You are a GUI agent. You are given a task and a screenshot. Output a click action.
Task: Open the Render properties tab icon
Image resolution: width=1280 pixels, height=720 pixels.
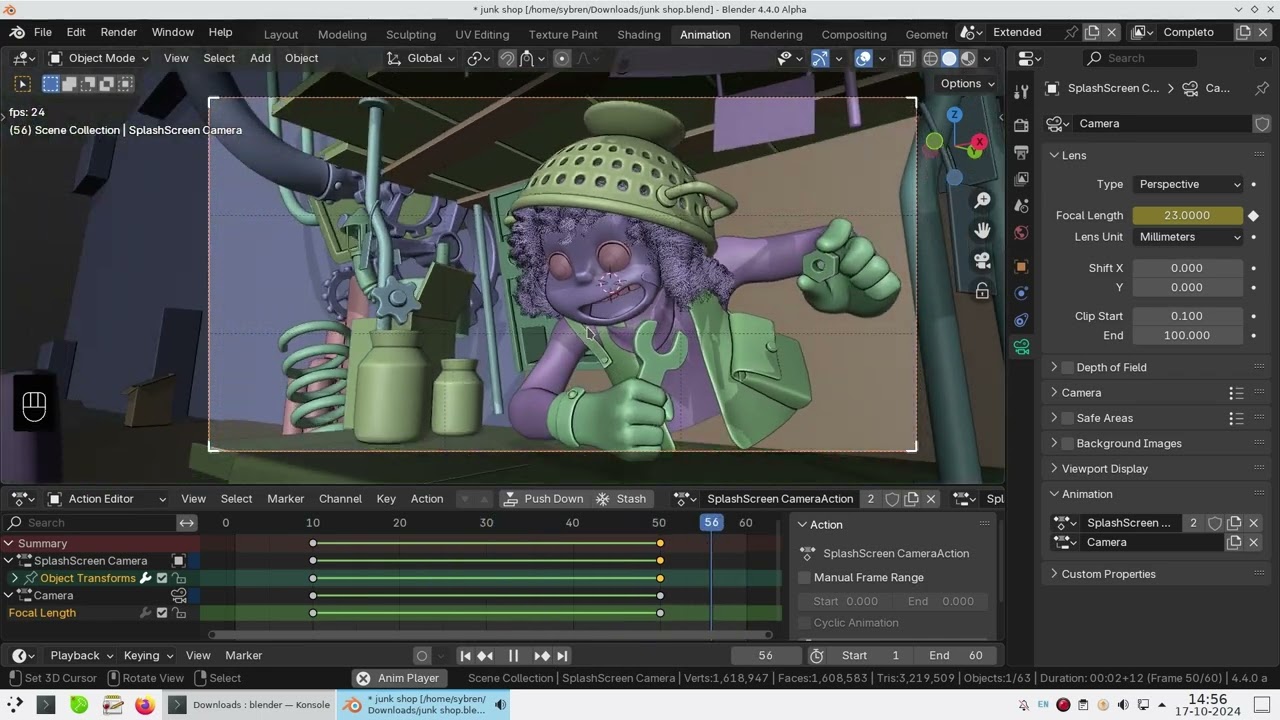[x=1021, y=126]
